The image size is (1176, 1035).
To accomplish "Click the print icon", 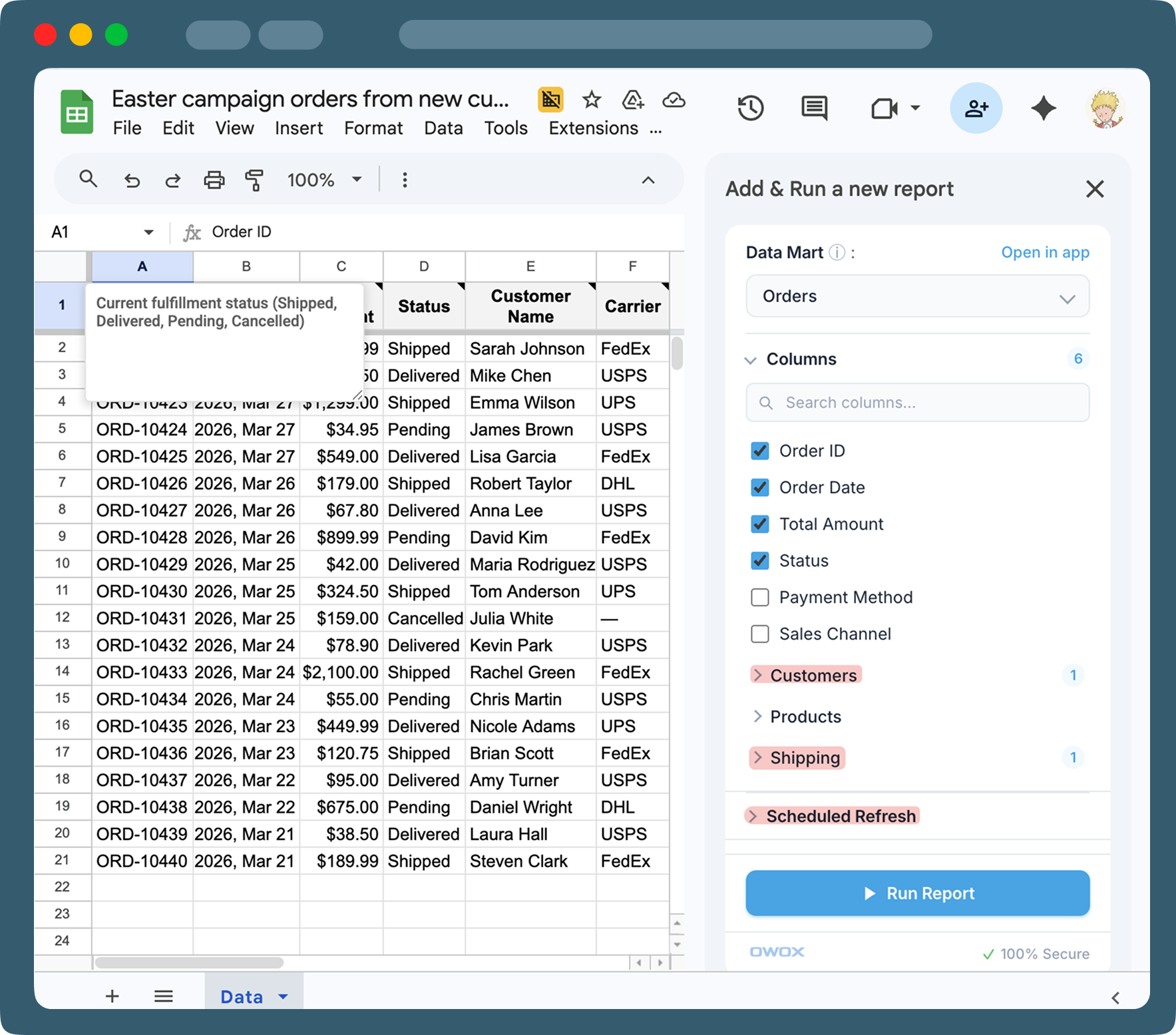I will [x=214, y=180].
